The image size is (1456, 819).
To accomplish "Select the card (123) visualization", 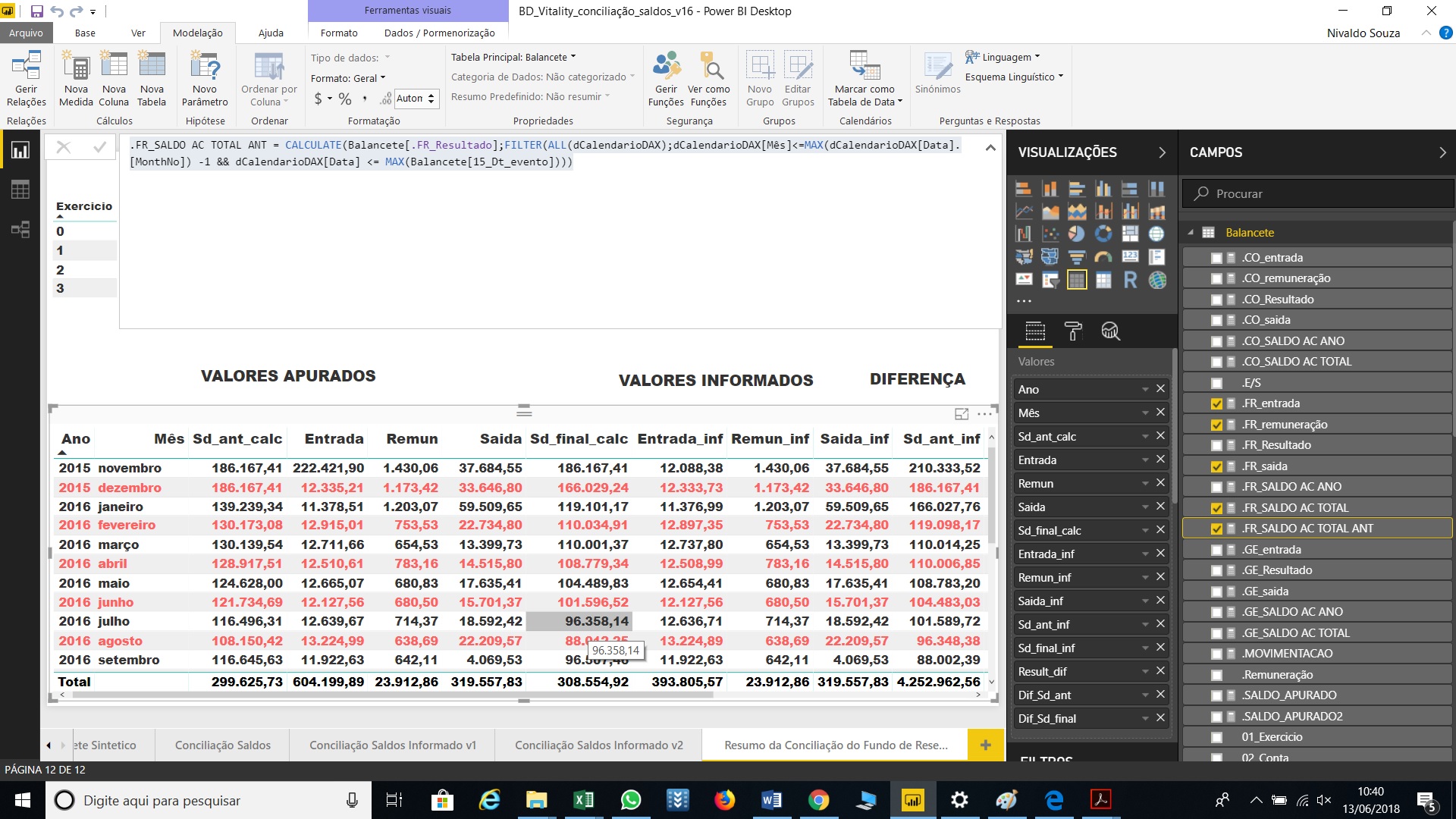I will point(1130,258).
